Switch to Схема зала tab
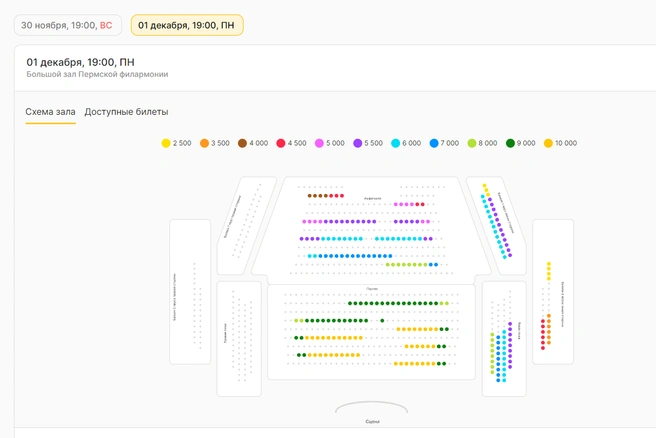The width and height of the screenshot is (656, 438). [x=50, y=112]
